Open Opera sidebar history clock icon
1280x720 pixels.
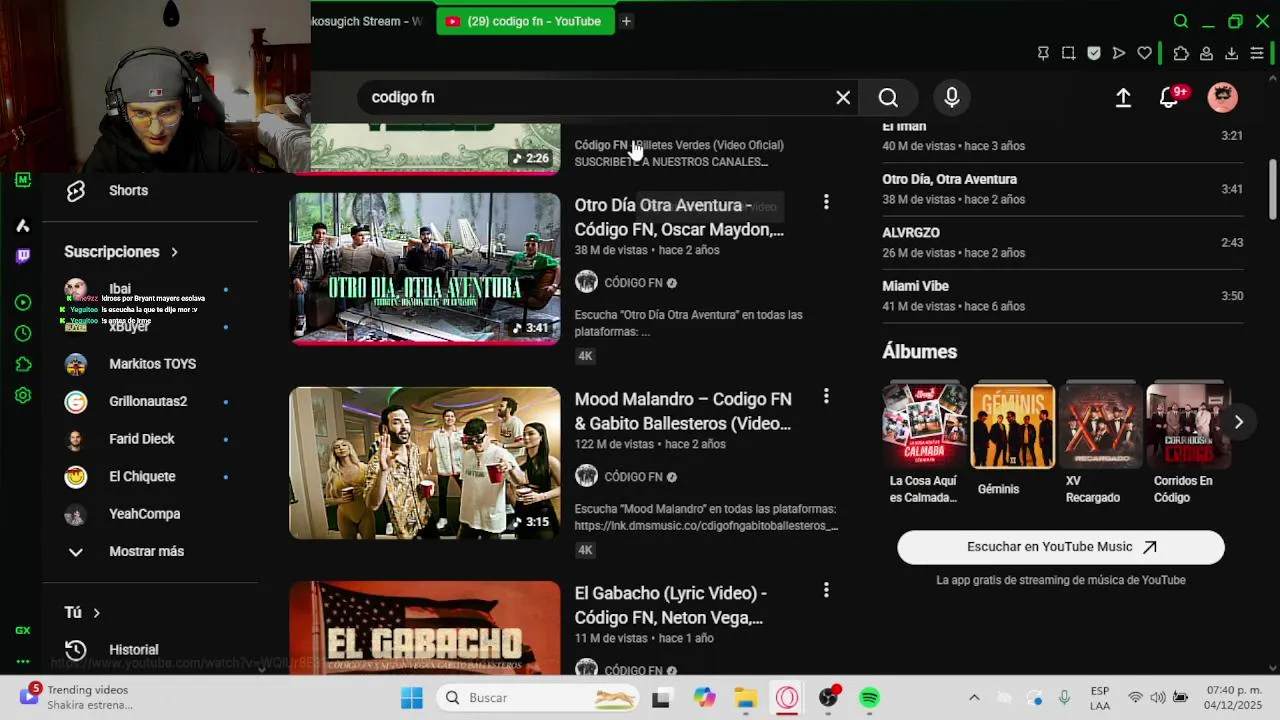(x=23, y=333)
